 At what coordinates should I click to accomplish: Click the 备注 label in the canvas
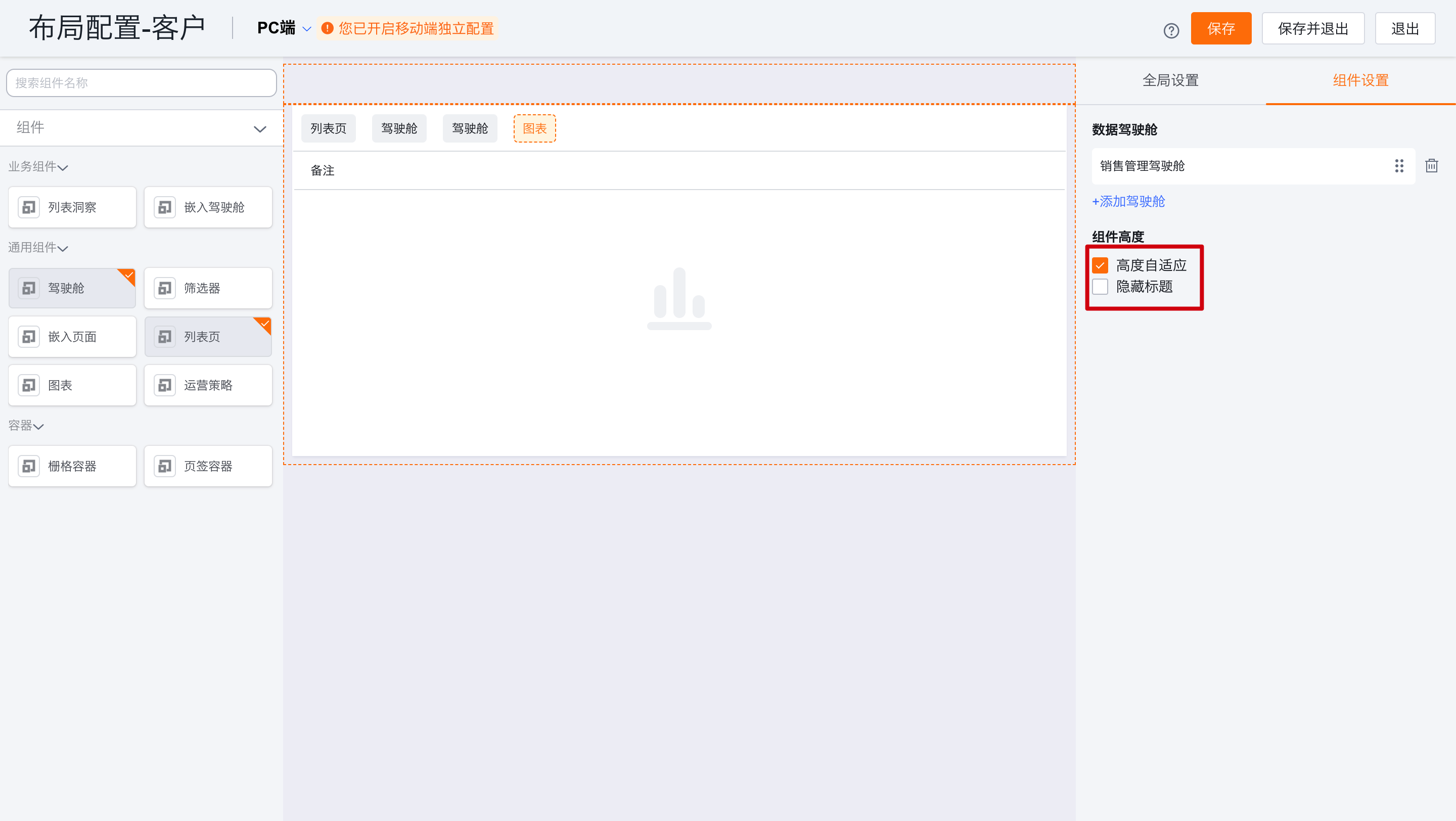click(x=323, y=171)
